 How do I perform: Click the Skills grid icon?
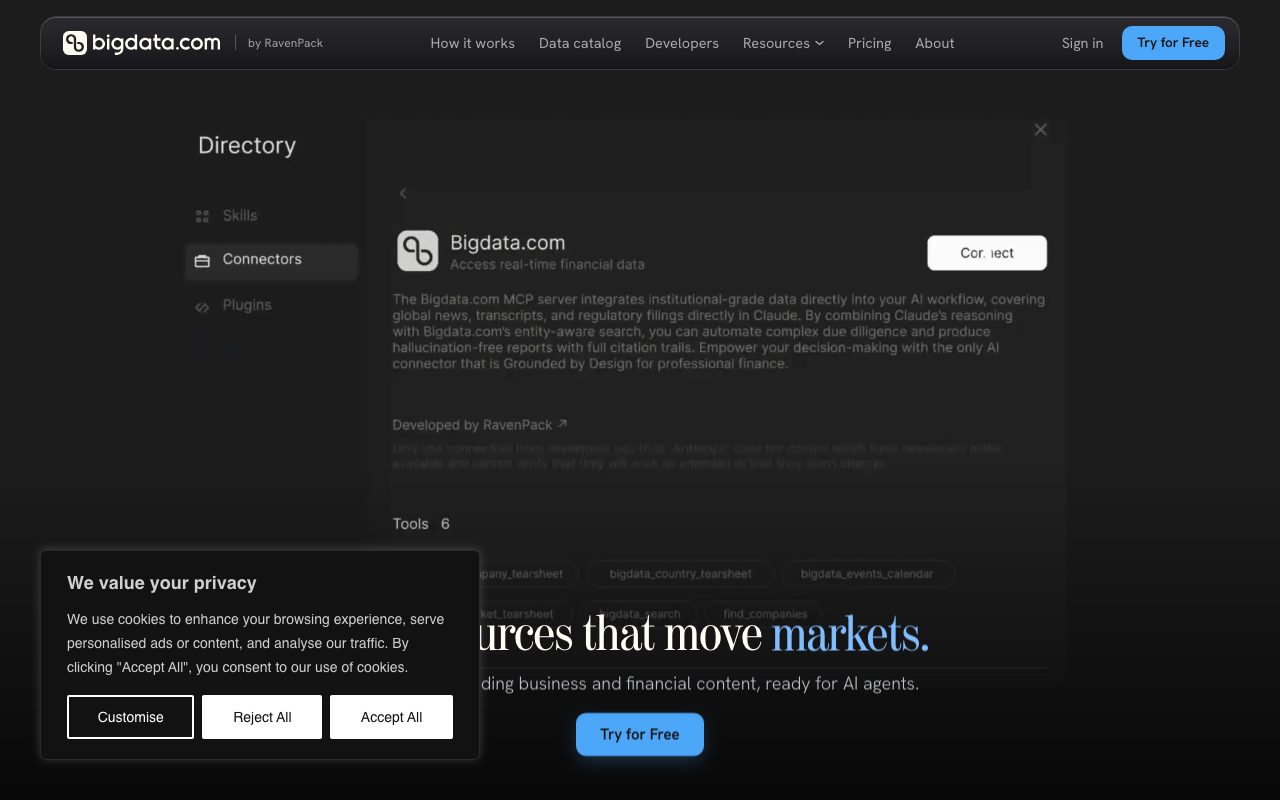(x=202, y=216)
